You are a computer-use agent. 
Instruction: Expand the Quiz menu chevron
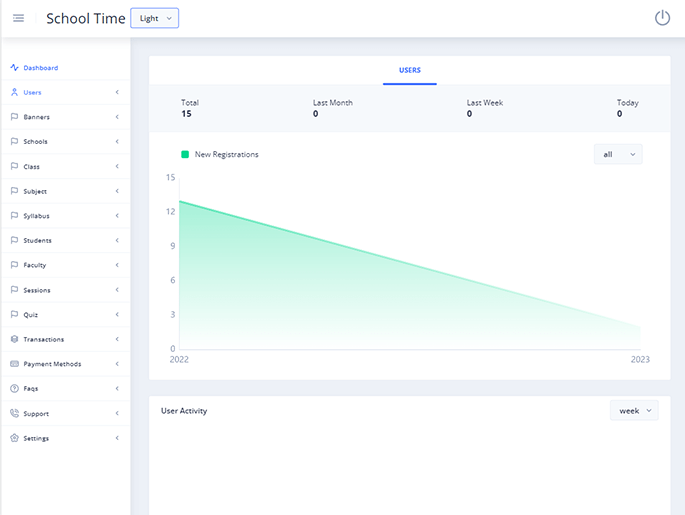point(117,314)
